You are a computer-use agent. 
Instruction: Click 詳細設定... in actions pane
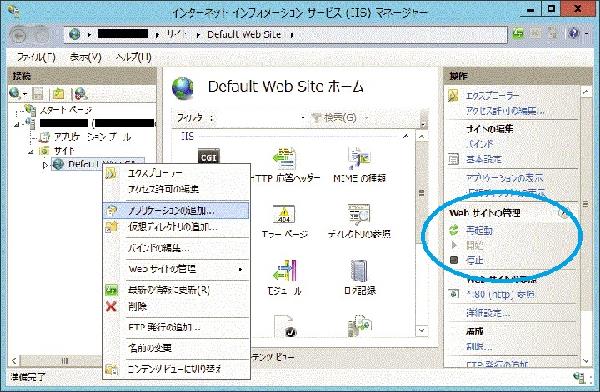(x=488, y=313)
